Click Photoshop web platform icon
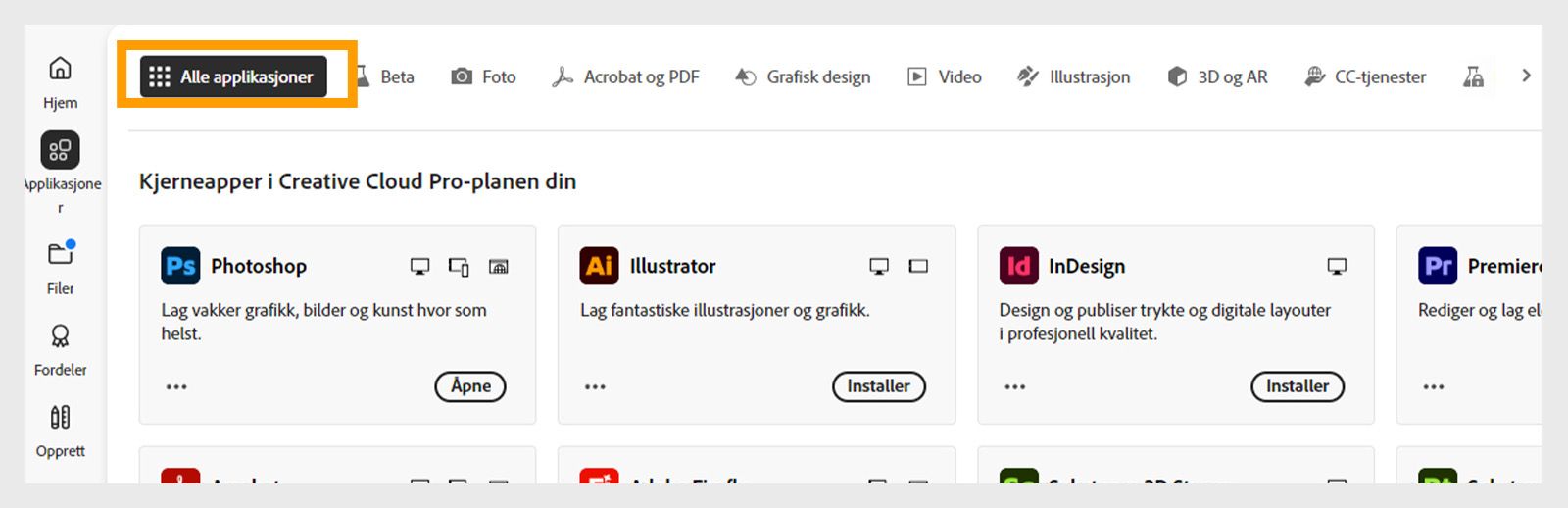Image resolution: width=1568 pixels, height=508 pixels. [499, 266]
